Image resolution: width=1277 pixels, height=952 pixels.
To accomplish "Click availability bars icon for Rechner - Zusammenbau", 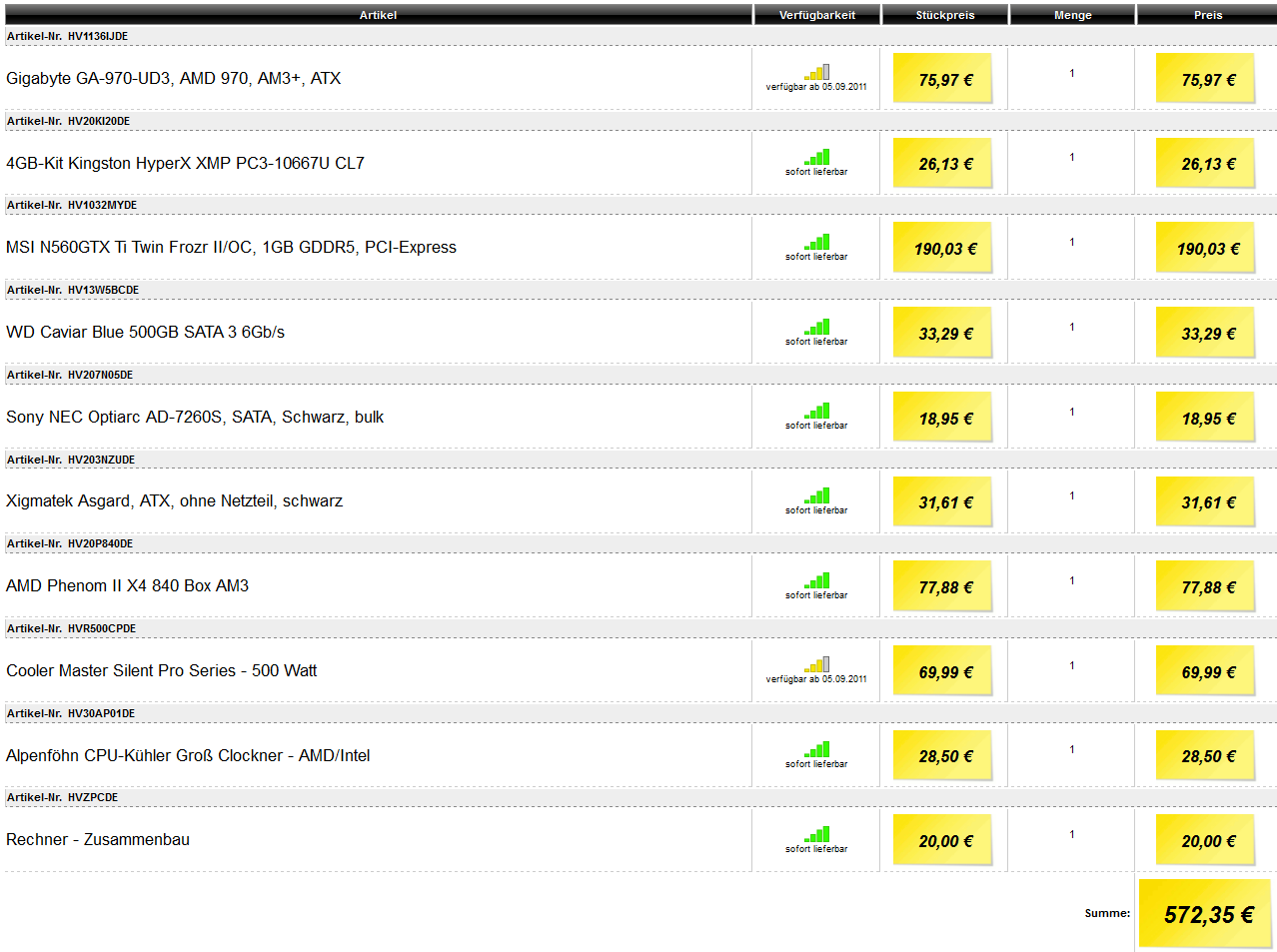I will tap(817, 834).
